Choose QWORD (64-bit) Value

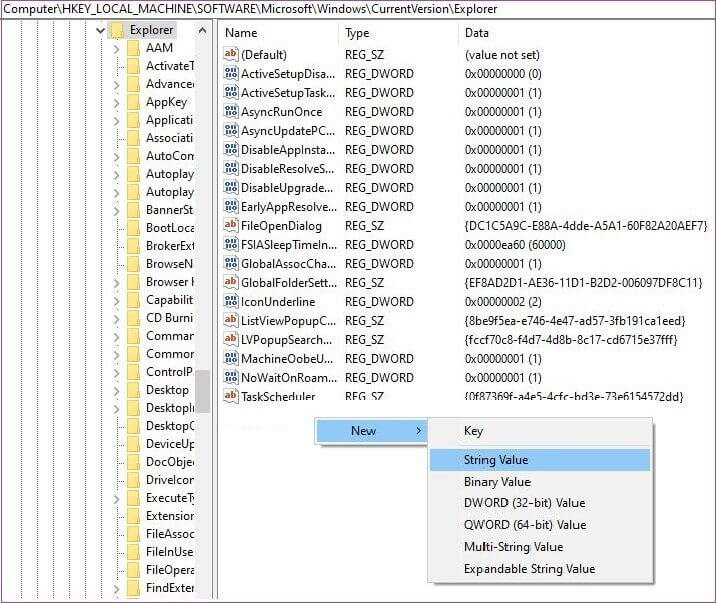[540, 525]
